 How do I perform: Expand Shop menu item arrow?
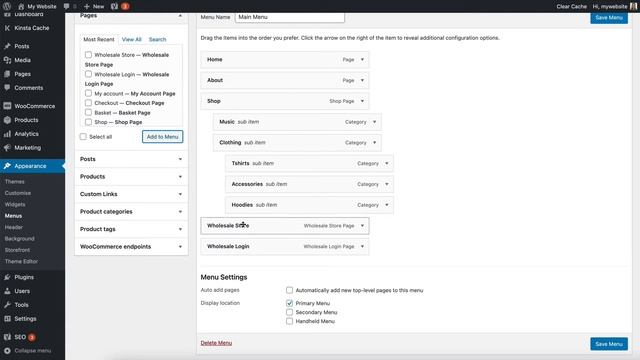(362, 101)
